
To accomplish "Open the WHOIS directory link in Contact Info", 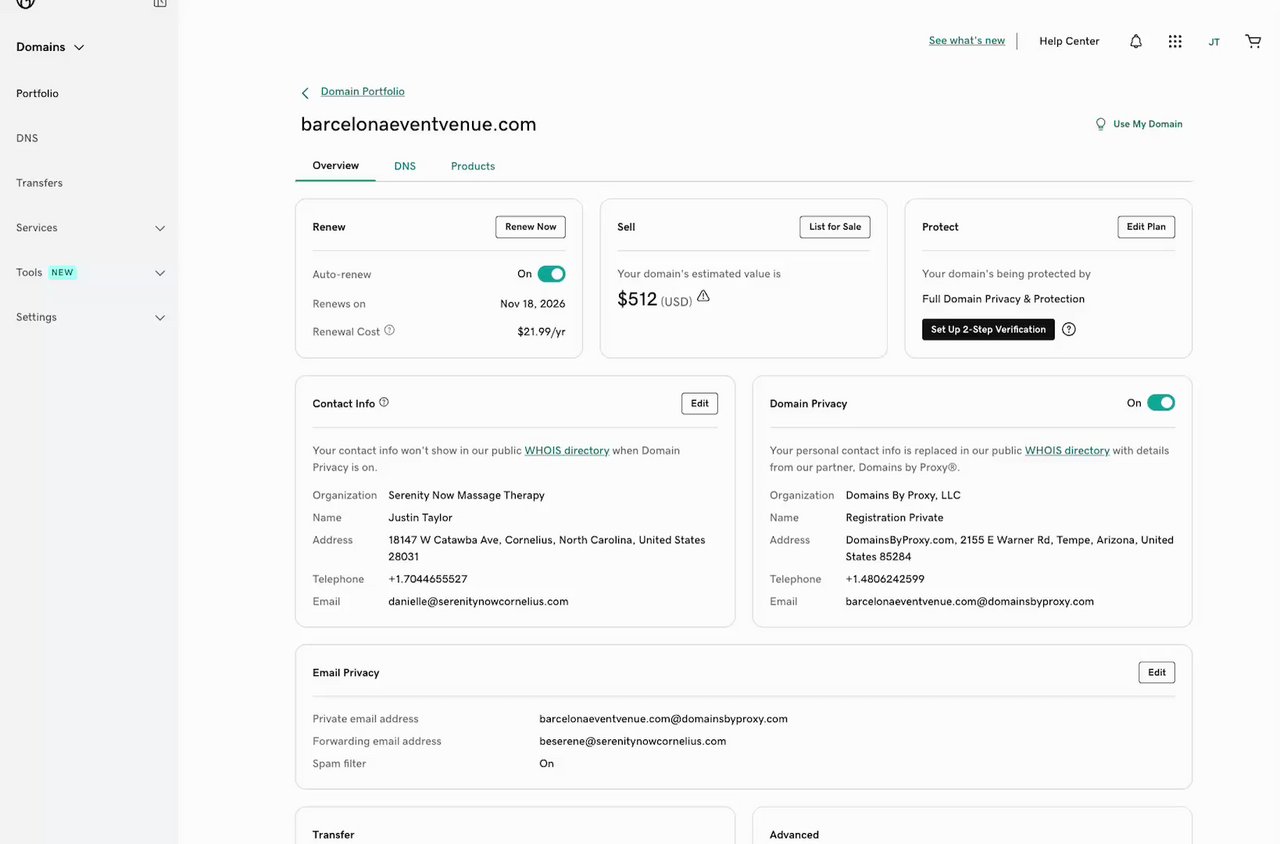I will coord(567,451).
